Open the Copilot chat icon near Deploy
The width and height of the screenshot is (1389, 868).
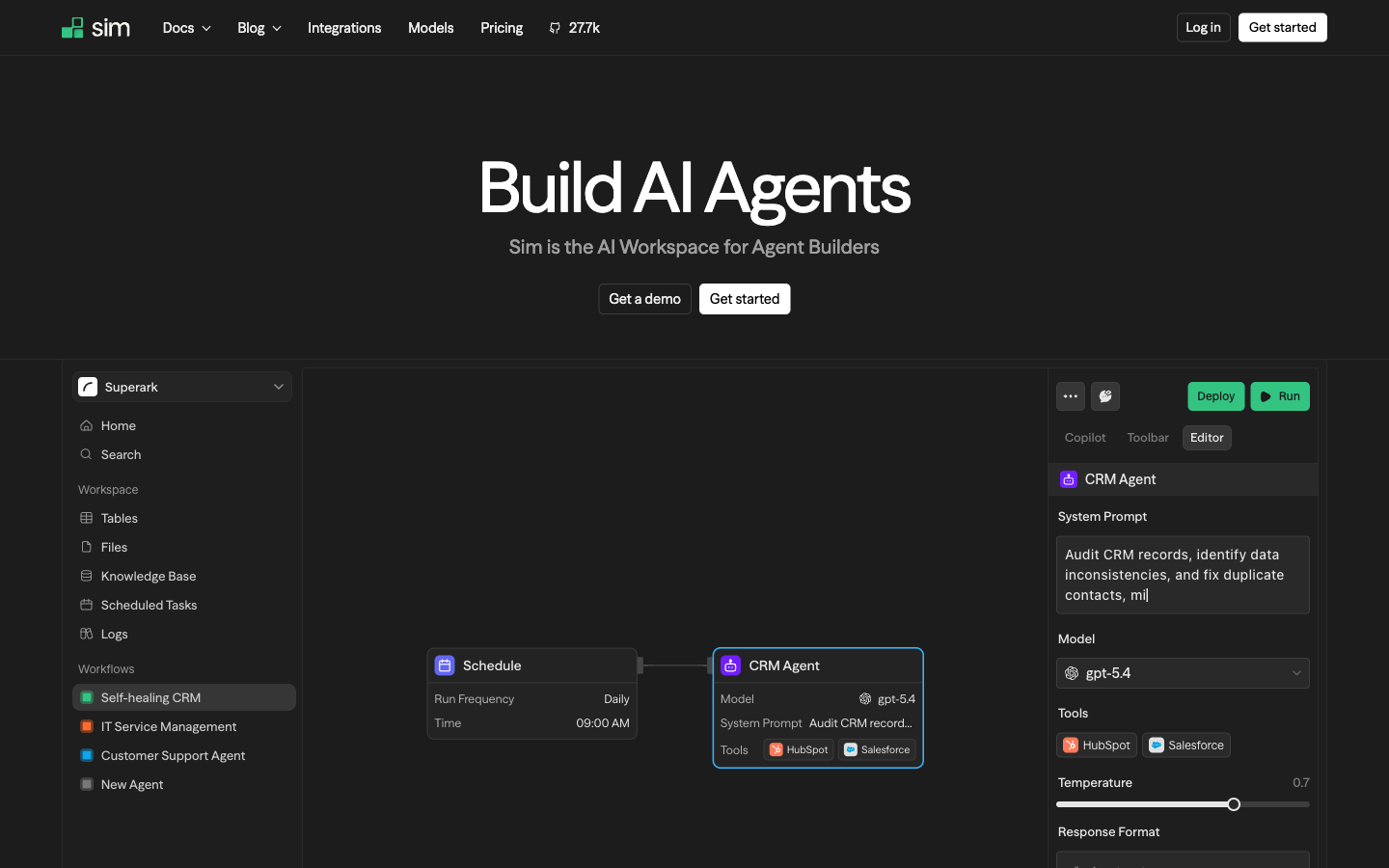pos(1104,395)
